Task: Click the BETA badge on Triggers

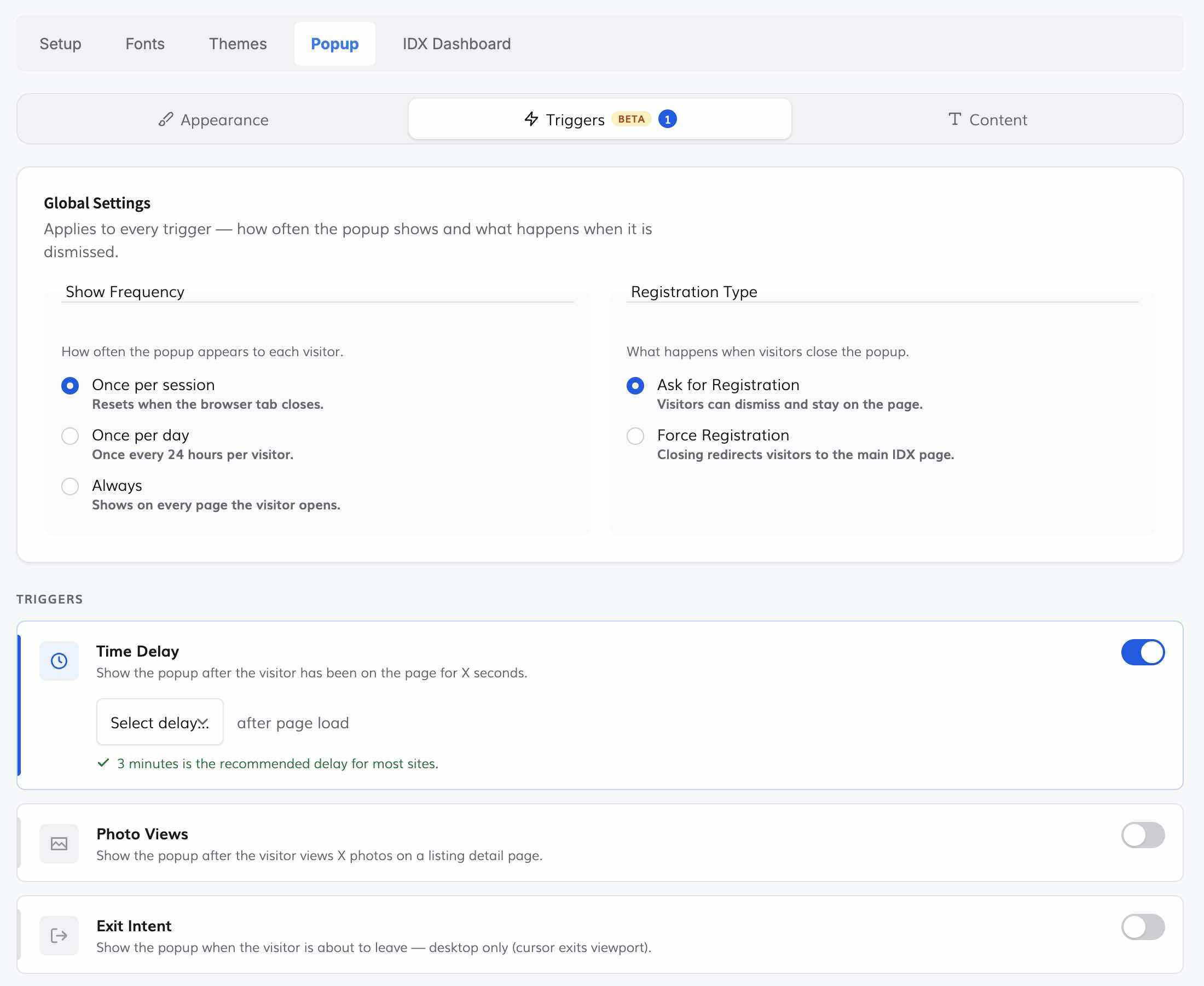Action: click(x=631, y=119)
